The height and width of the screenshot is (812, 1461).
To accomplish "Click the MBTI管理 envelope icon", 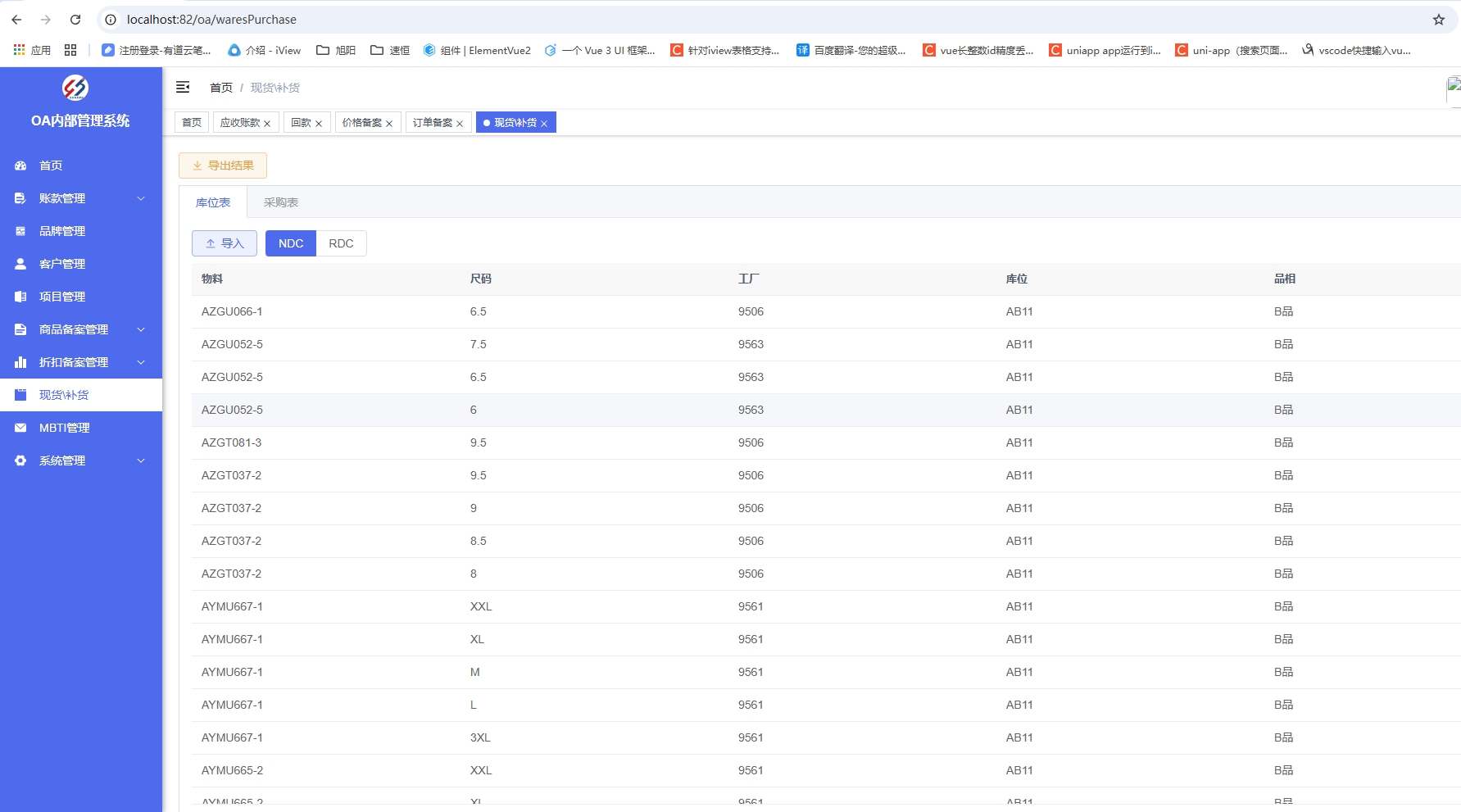I will coord(20,428).
